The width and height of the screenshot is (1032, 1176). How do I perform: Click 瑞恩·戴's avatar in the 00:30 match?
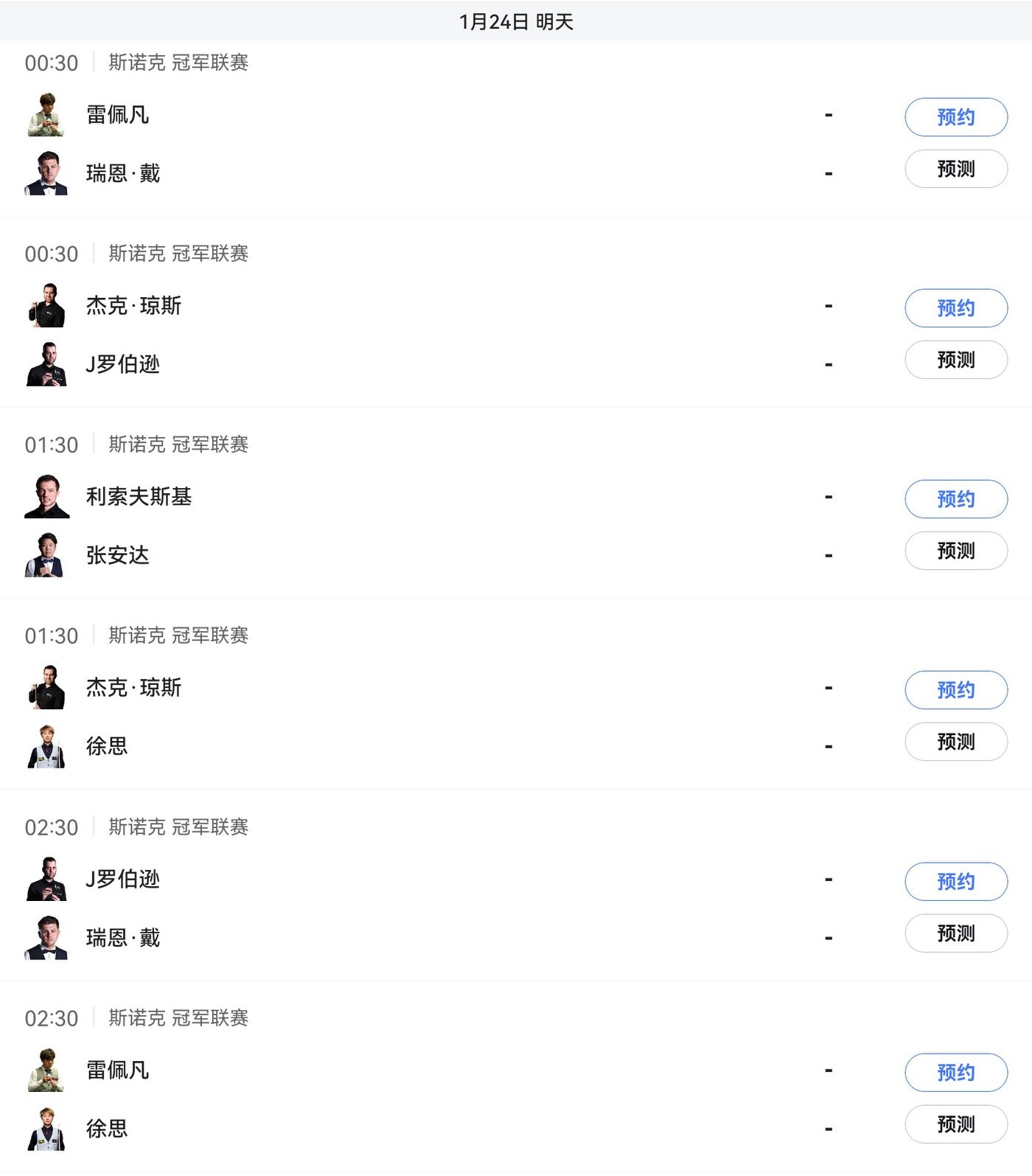click(x=46, y=173)
